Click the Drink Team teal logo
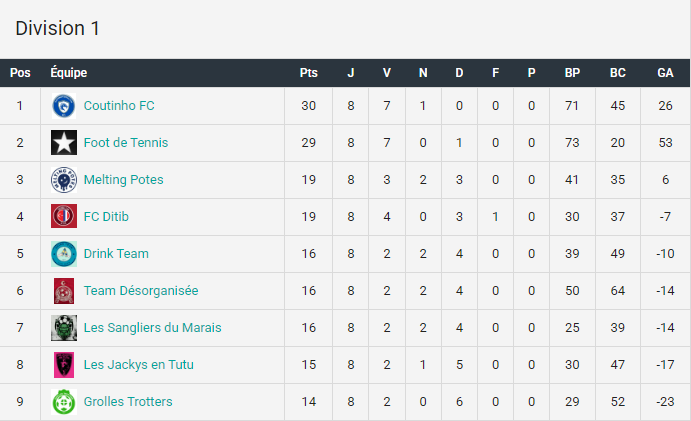691x421 pixels. [x=64, y=253]
